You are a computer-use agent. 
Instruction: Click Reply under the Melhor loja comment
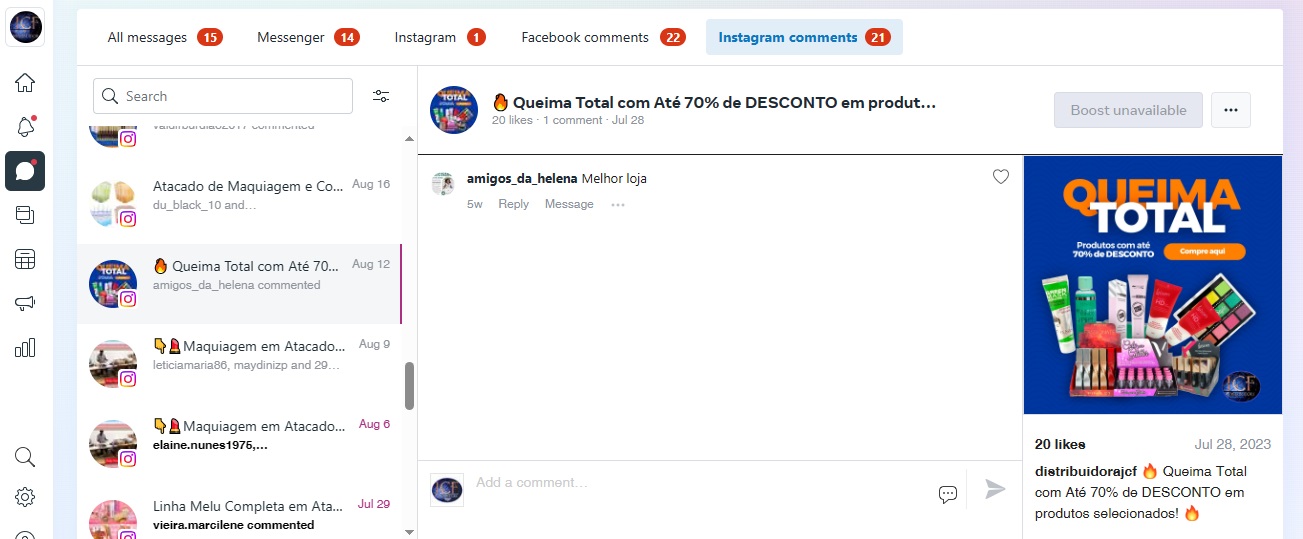tap(513, 204)
